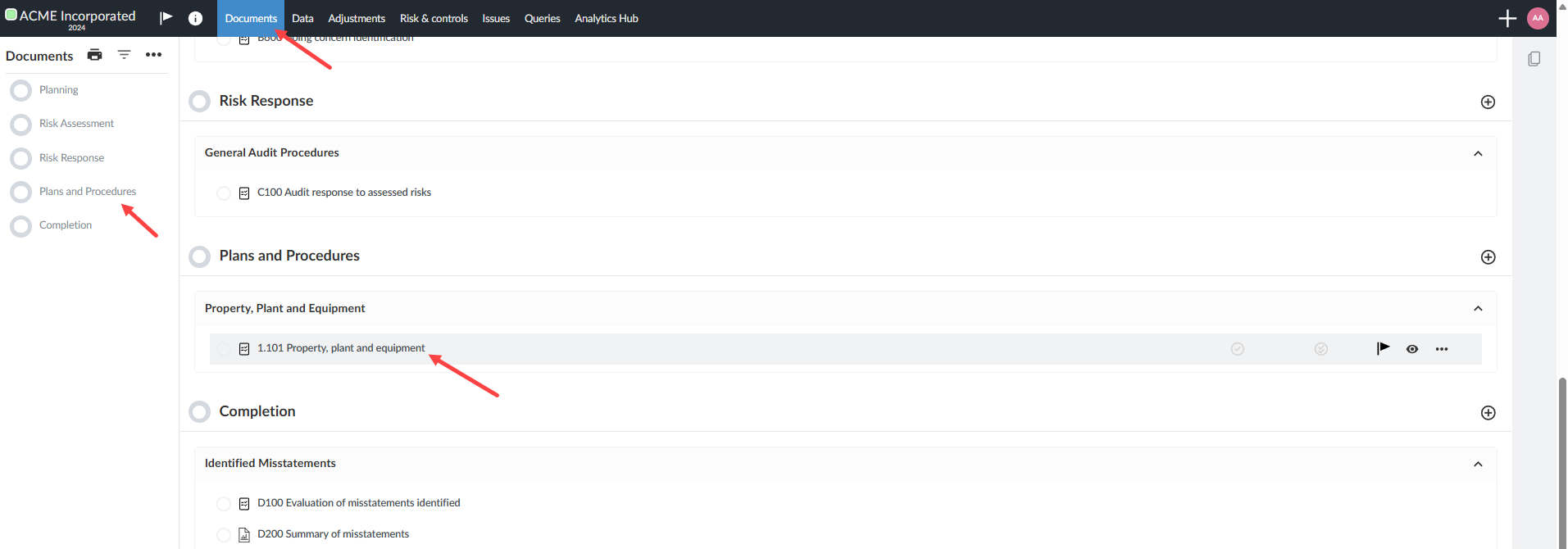Screen dimensions: 1568x549
Task: Open the engagement info icon
Action: coord(195,18)
